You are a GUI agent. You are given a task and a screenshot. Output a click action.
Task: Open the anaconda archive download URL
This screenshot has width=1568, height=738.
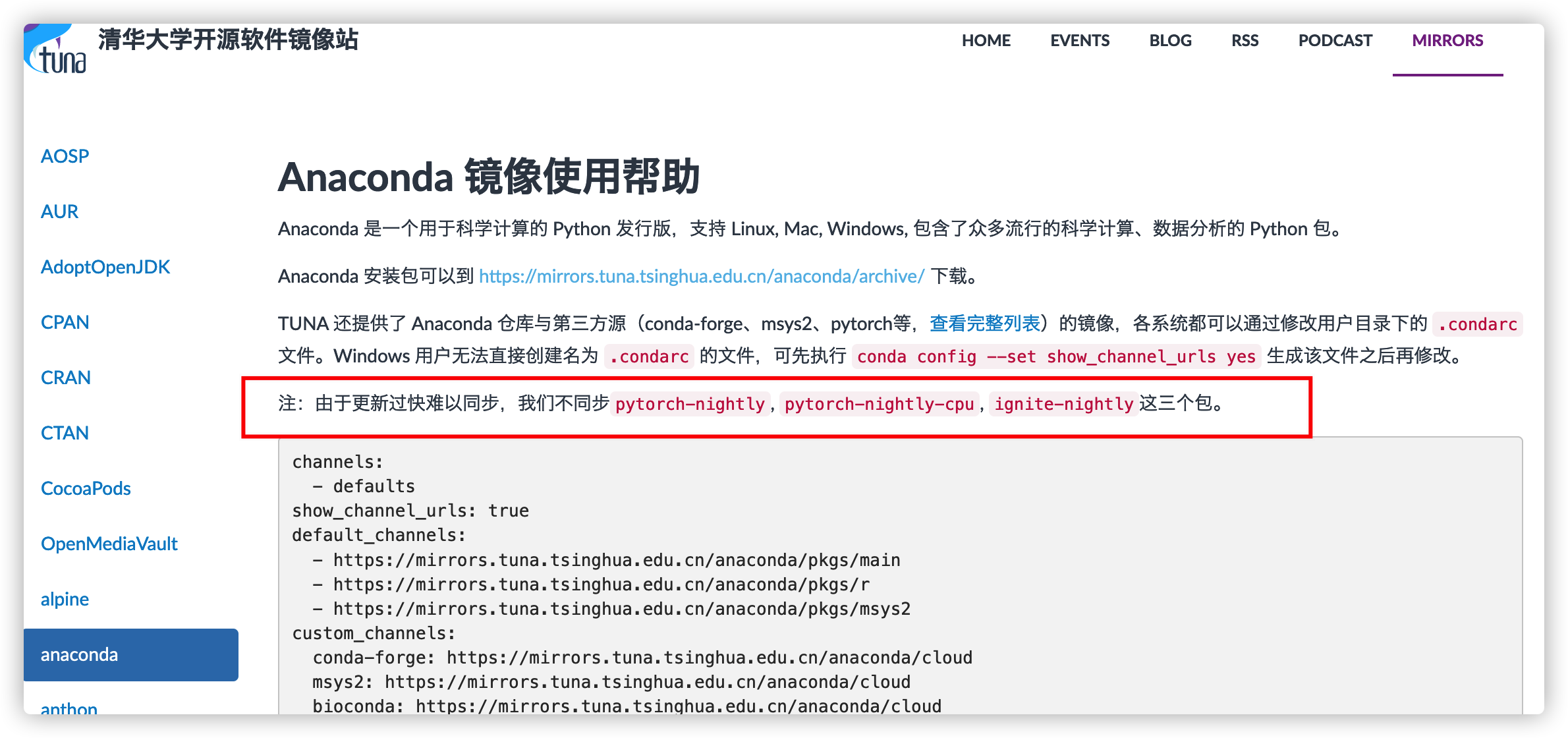702,276
